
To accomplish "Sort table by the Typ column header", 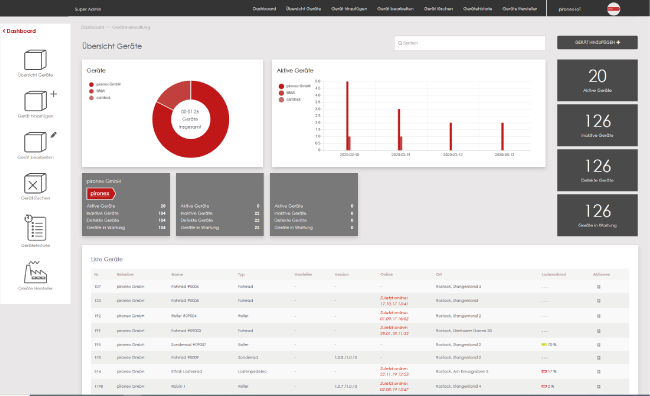I will (241, 275).
